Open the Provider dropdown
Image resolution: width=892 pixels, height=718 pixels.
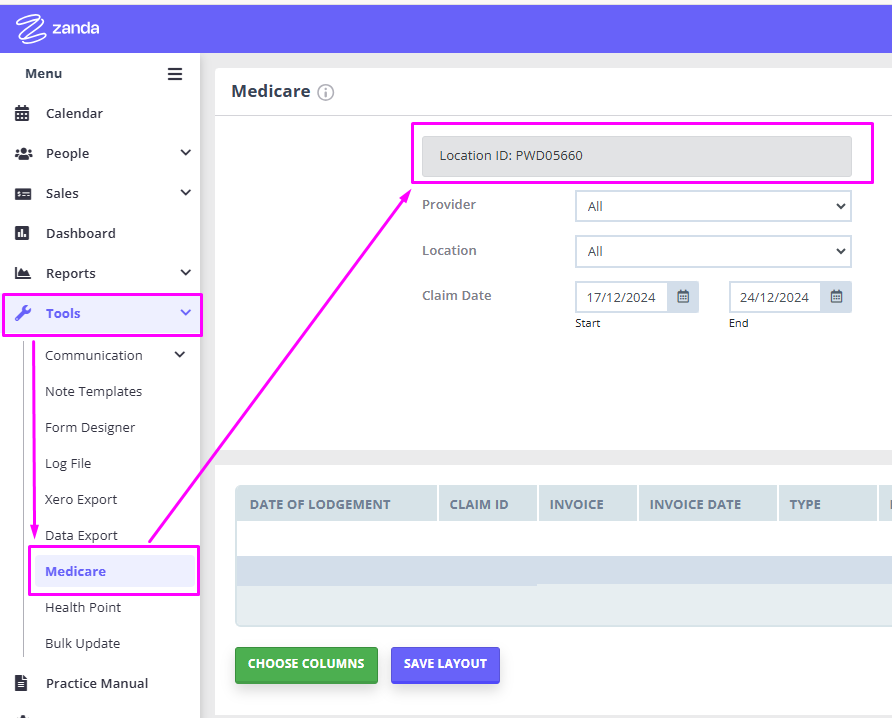pyautogui.click(x=712, y=207)
